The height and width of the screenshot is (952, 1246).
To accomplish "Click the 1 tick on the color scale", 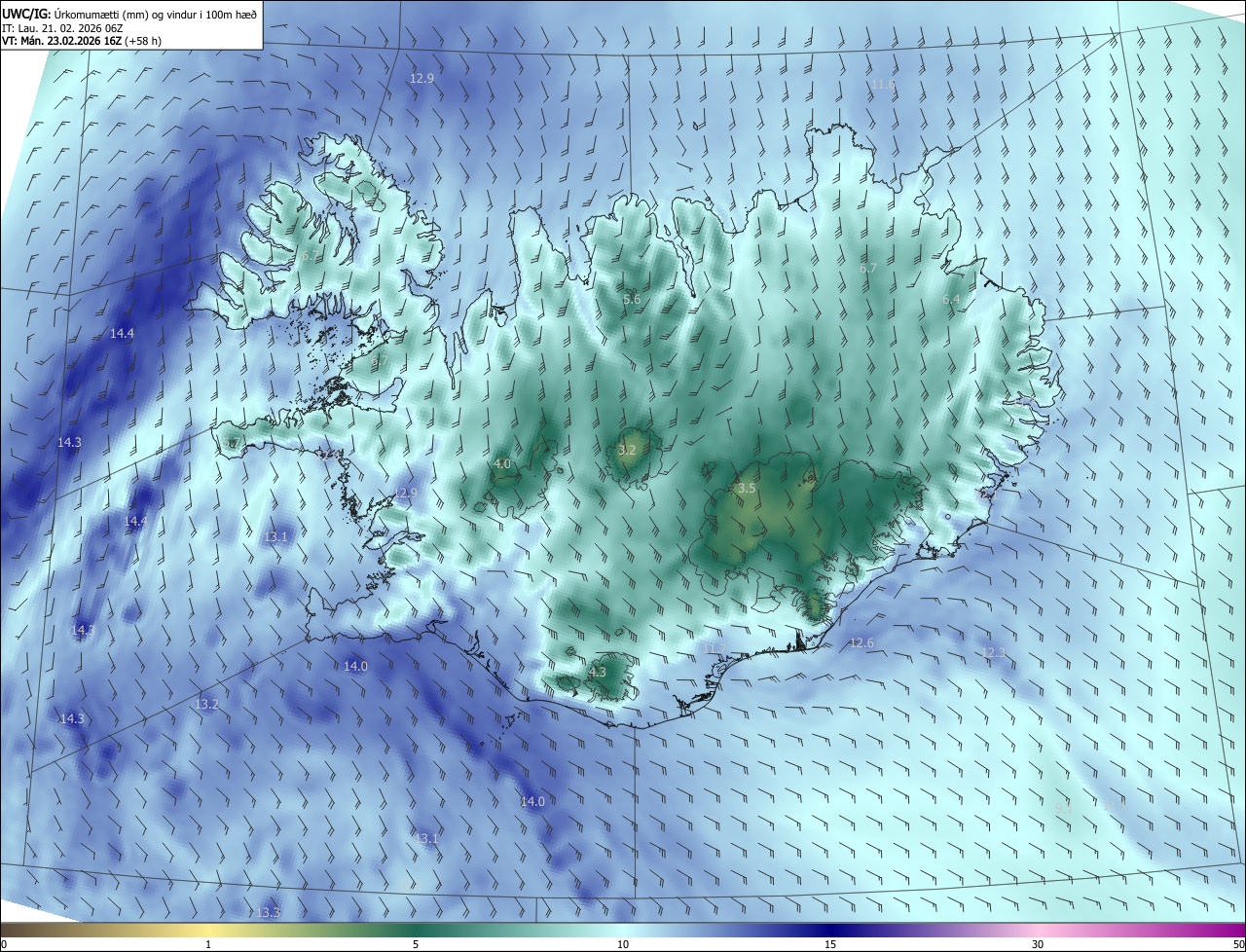I will point(208,945).
